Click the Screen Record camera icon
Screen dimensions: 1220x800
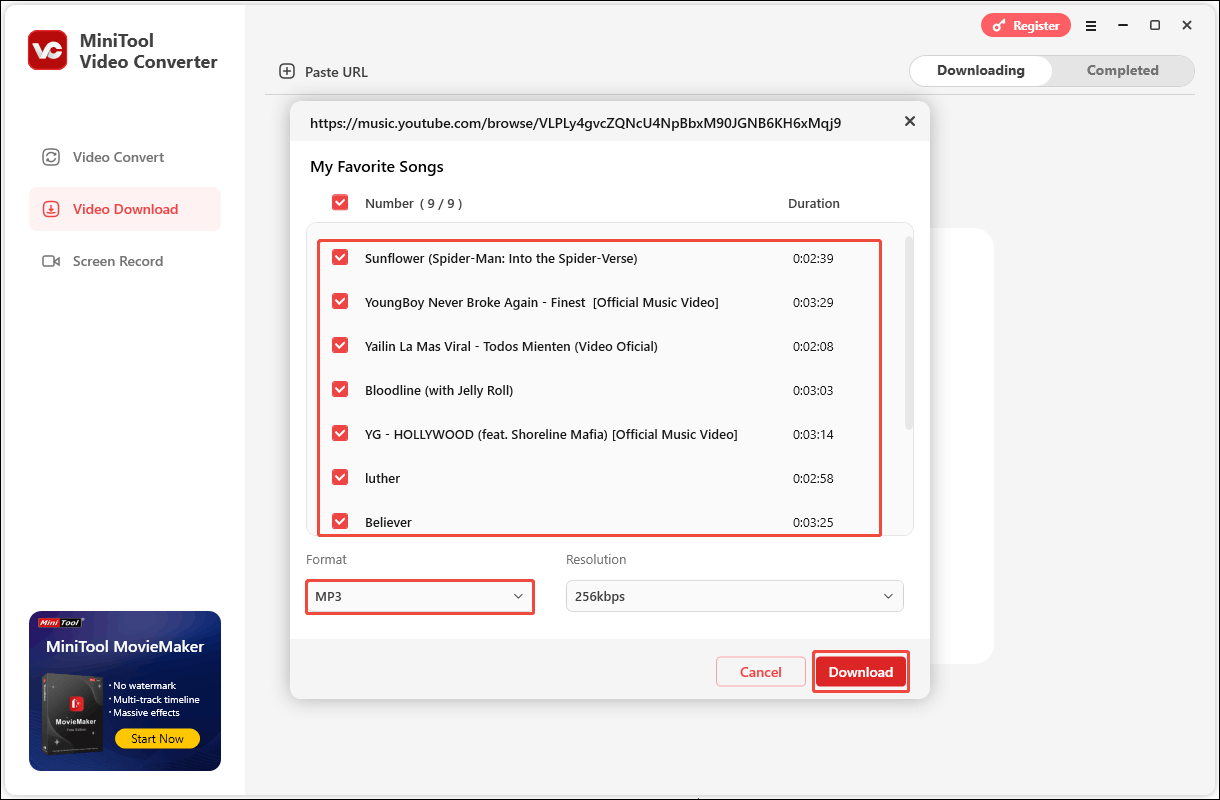(50, 261)
